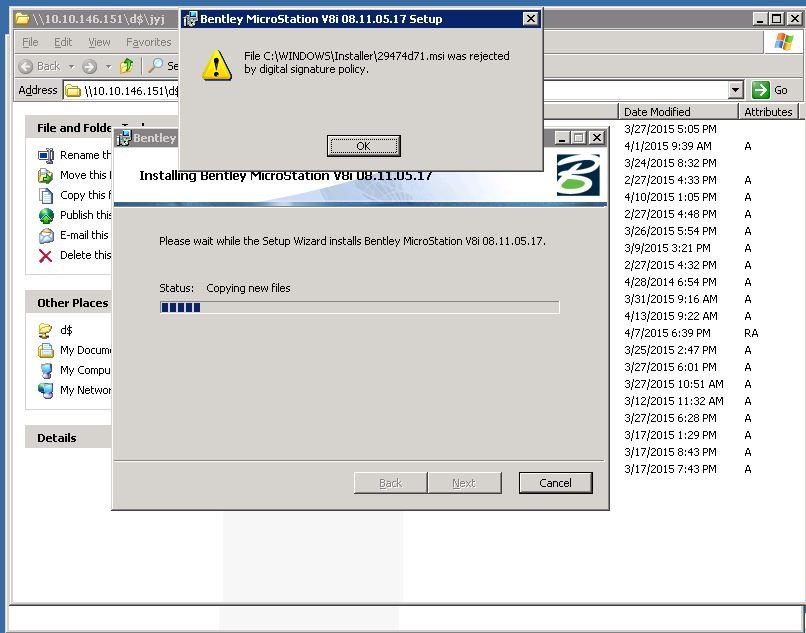Click the folder icon in Explorer title bar
This screenshot has width=806, height=633.
pyautogui.click(x=22, y=19)
